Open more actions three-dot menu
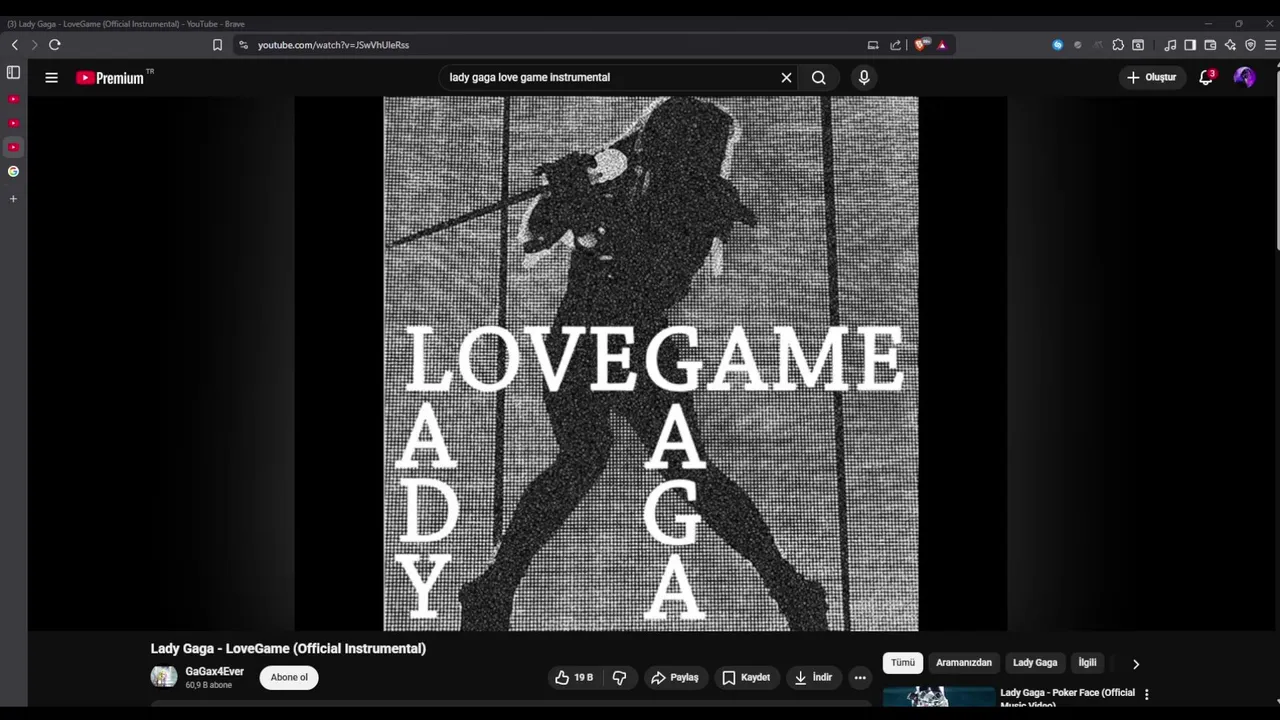 860,677
